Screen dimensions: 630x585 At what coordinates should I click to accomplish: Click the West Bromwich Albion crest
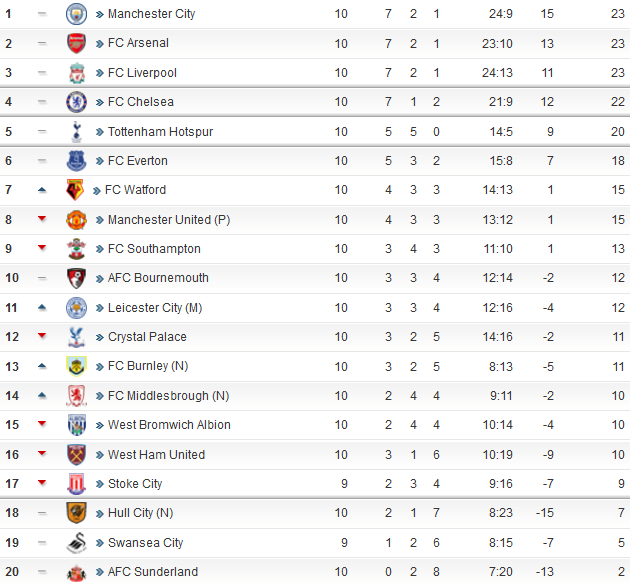tap(76, 425)
